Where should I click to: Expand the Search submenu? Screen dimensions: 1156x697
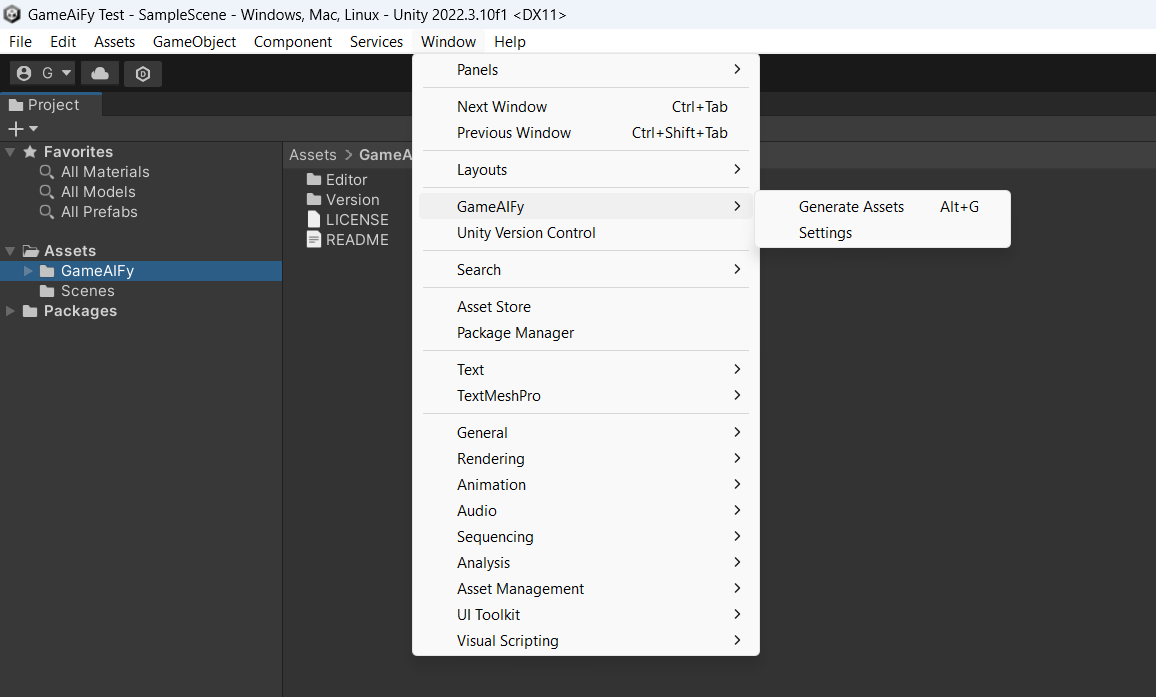586,270
